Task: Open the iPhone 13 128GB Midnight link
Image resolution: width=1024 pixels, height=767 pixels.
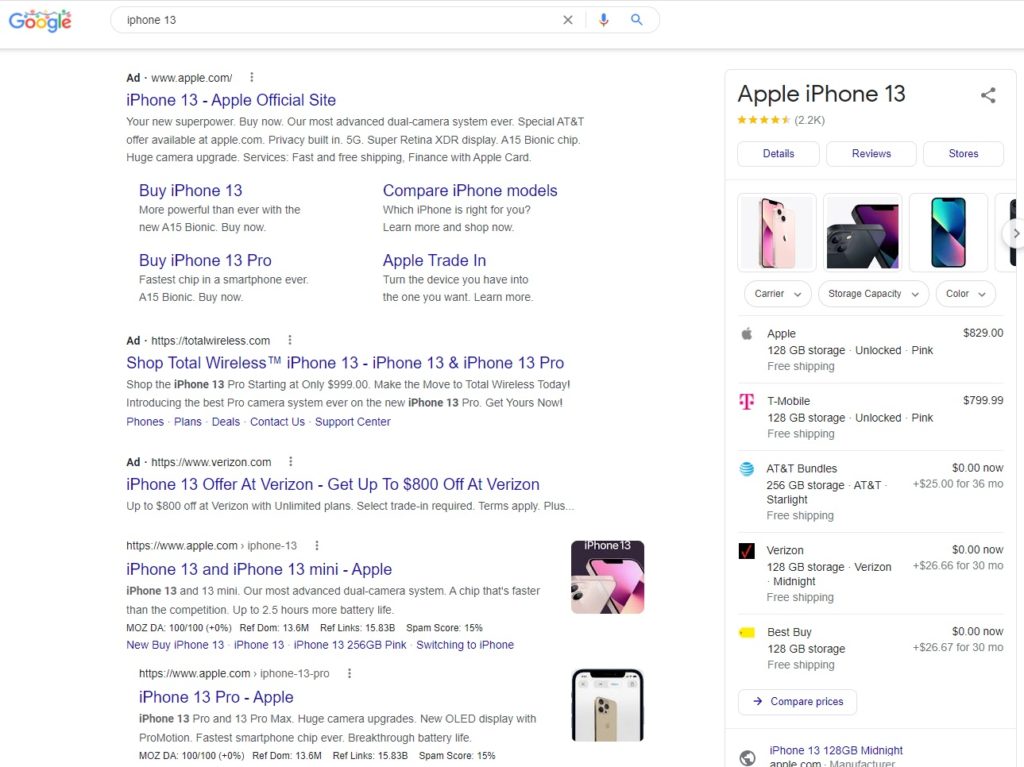Action: point(836,751)
